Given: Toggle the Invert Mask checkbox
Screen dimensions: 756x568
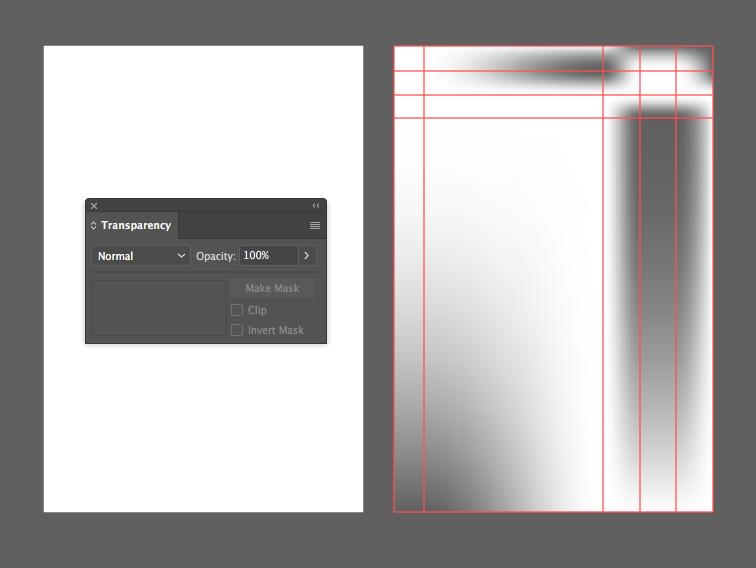Looking at the screenshot, I should (x=237, y=330).
